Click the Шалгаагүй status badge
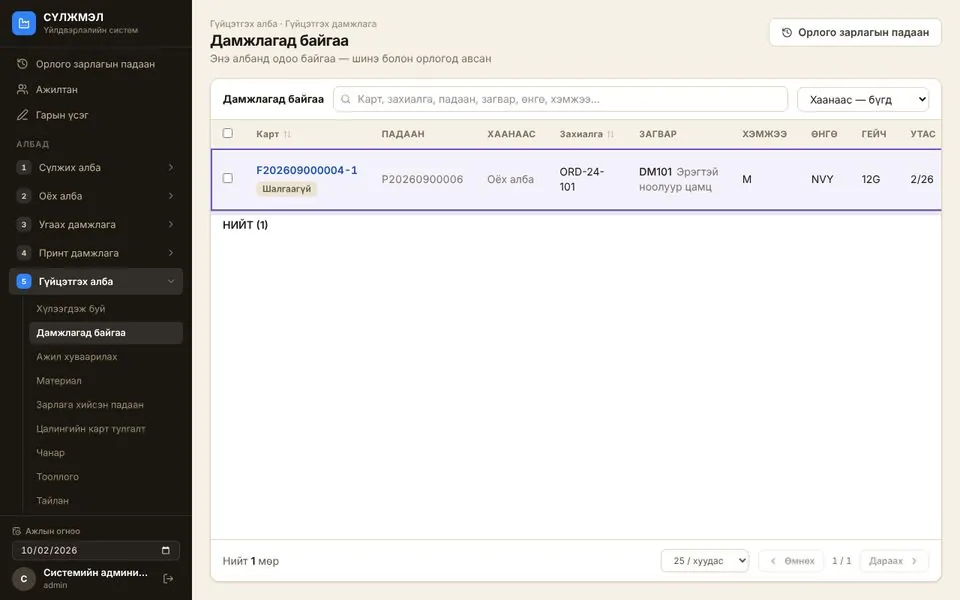Screen dimensions: 960x600 coord(286,189)
